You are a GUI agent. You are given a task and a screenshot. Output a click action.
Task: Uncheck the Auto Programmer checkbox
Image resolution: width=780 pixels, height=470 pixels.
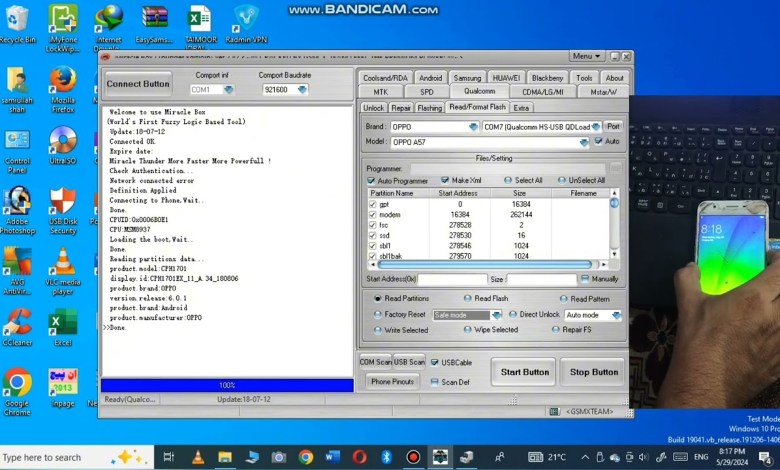click(x=371, y=181)
